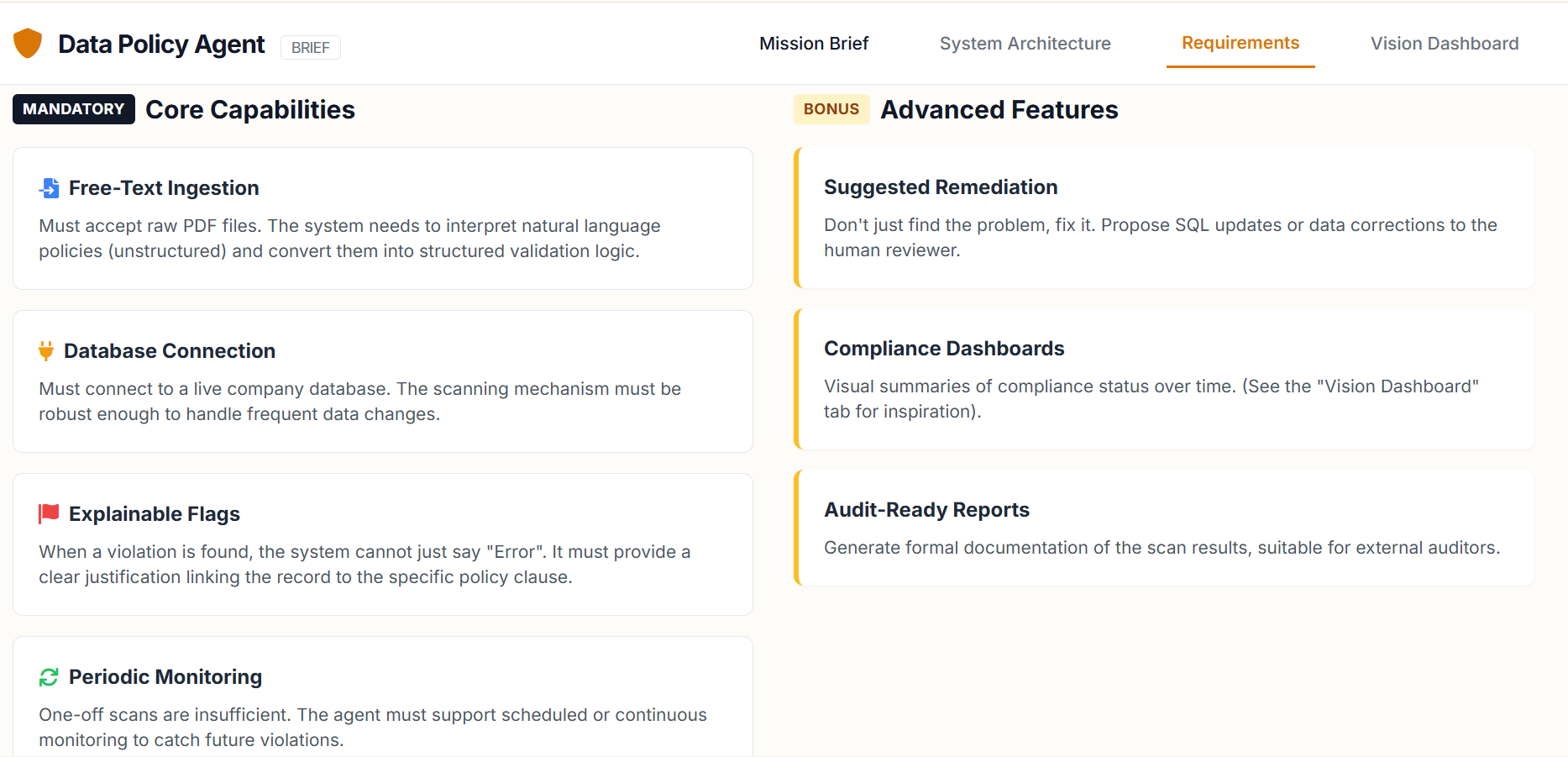Open the Mission Brief tab
The width and height of the screenshot is (1568, 757).
coord(814,44)
